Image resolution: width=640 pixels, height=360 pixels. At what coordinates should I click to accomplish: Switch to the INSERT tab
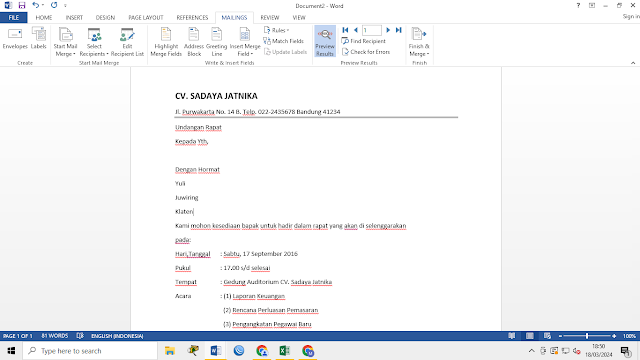(x=74, y=18)
